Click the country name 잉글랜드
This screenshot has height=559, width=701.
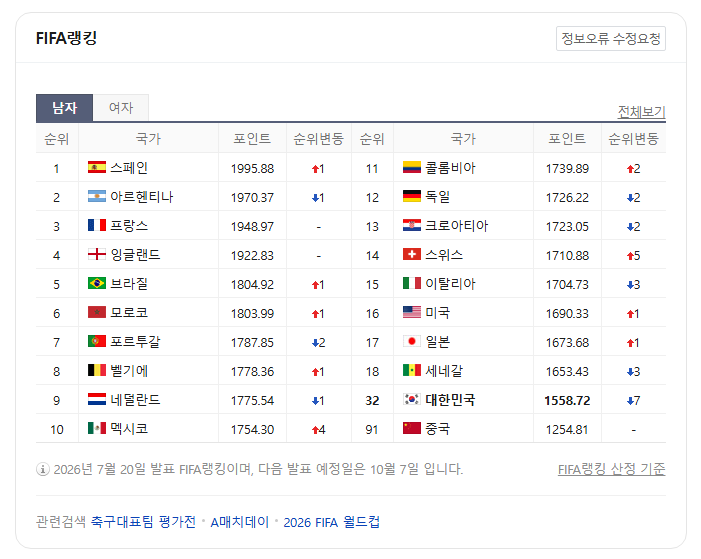pyautogui.click(x=135, y=255)
